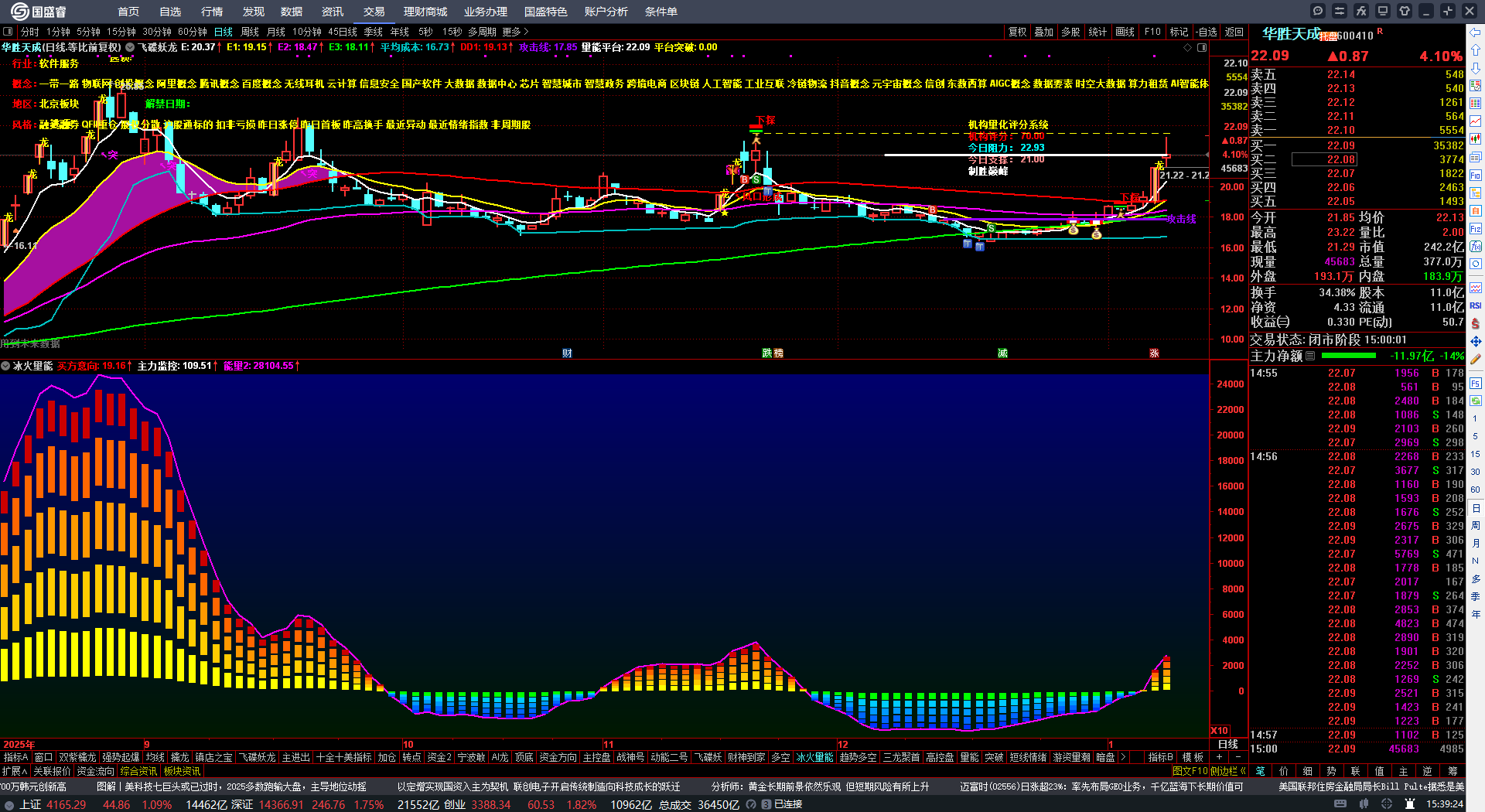Click the 返回 back button
The height and width of the screenshot is (812, 1485).
1234,32
